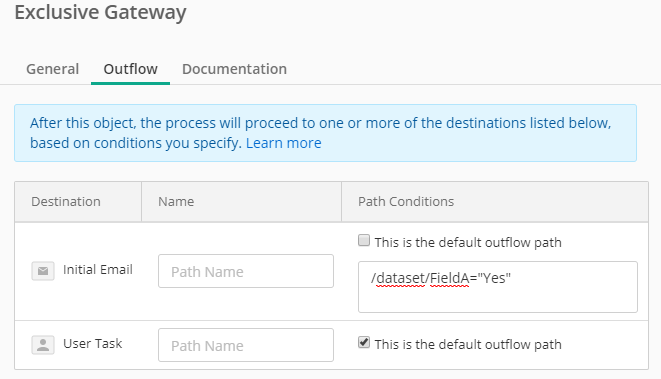Select the Initial Email destination label
Viewport: 661px width, 379px height.
coord(98,269)
